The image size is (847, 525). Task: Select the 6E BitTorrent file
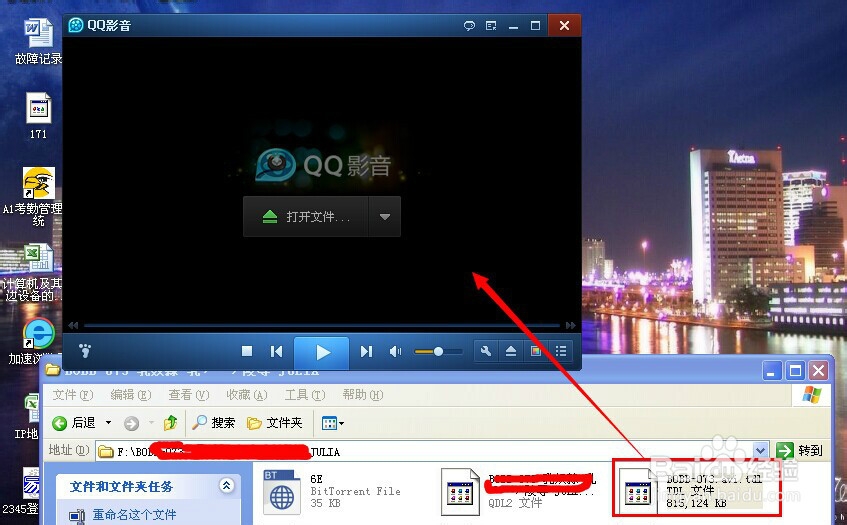pos(333,492)
